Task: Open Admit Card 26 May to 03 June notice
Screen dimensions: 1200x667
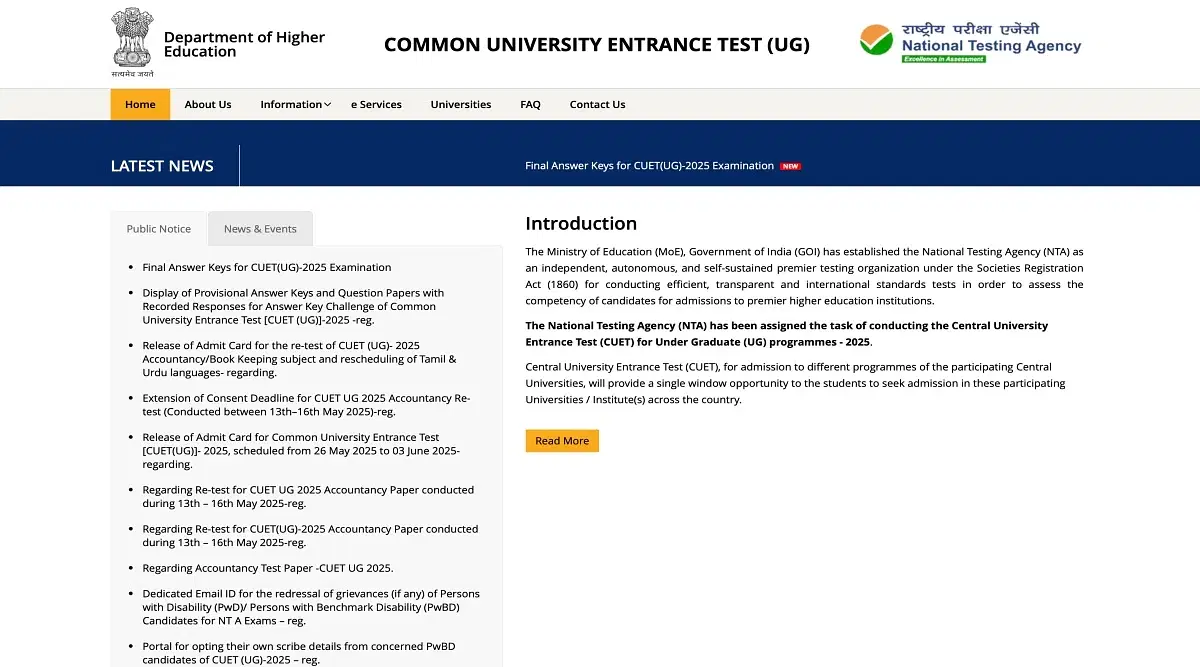Action: (x=301, y=451)
